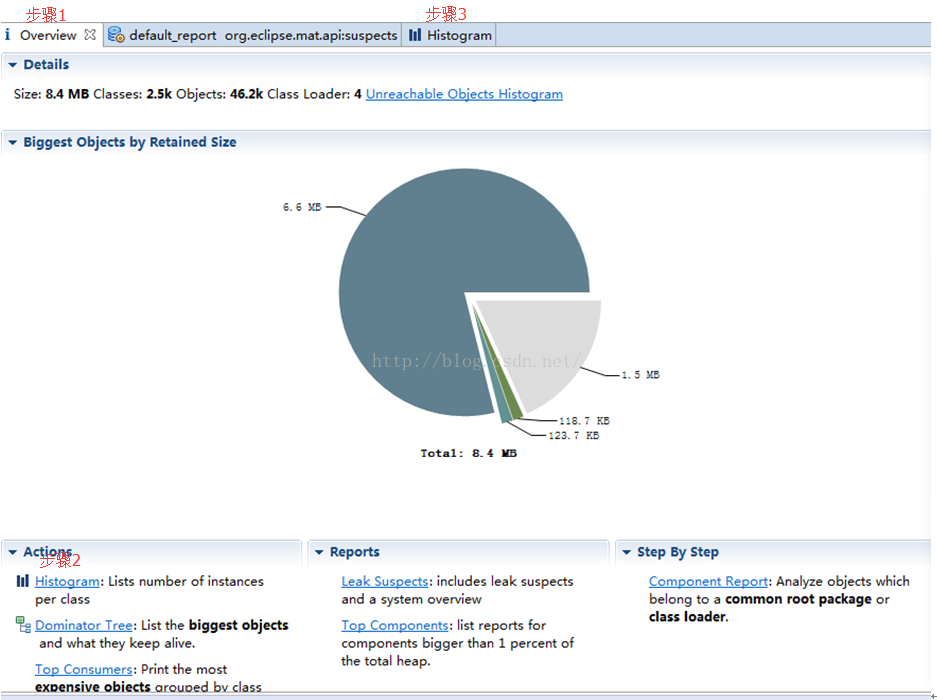Open the Top Consumers link

point(84,669)
